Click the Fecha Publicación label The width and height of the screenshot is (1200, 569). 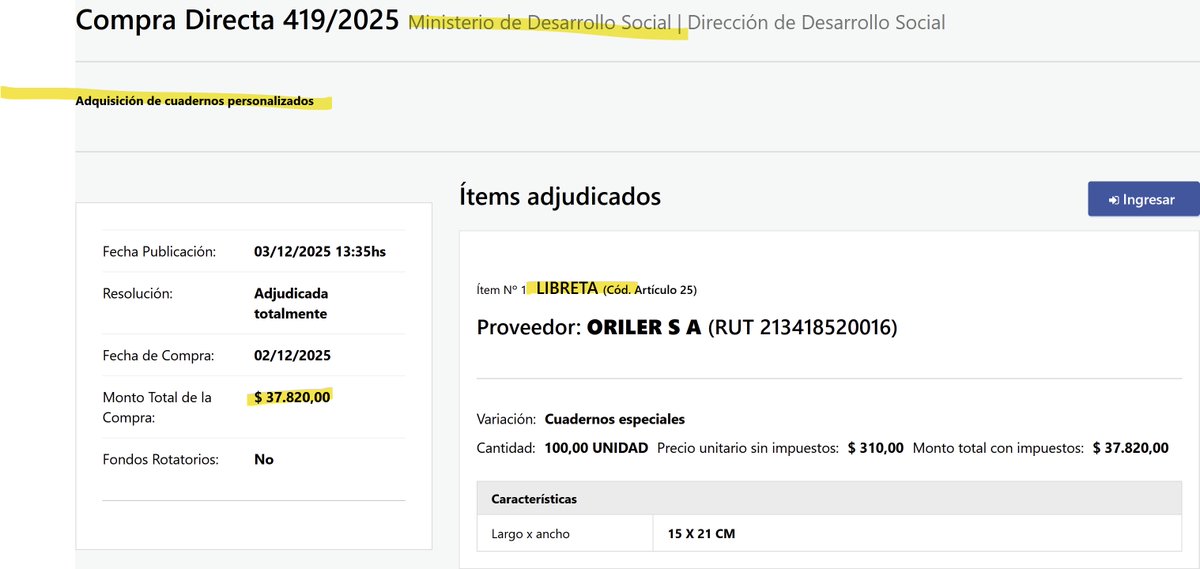coord(159,252)
